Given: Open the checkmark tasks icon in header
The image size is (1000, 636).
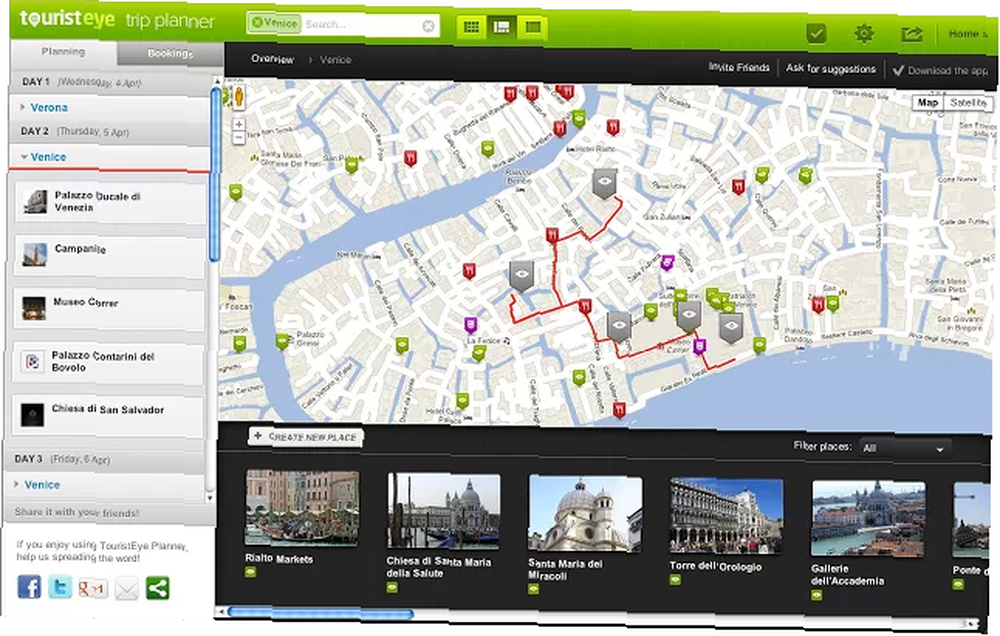Looking at the screenshot, I should tap(816, 33).
